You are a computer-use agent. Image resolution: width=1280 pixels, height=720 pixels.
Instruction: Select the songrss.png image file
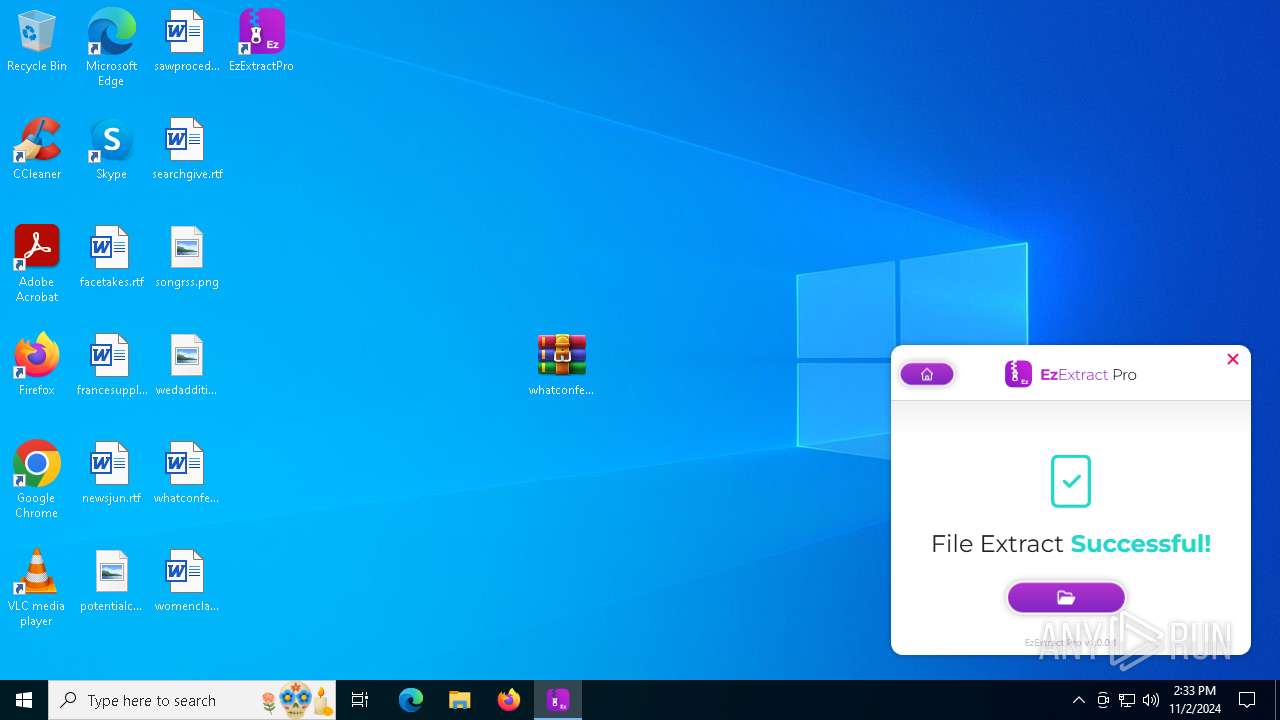tap(187, 258)
